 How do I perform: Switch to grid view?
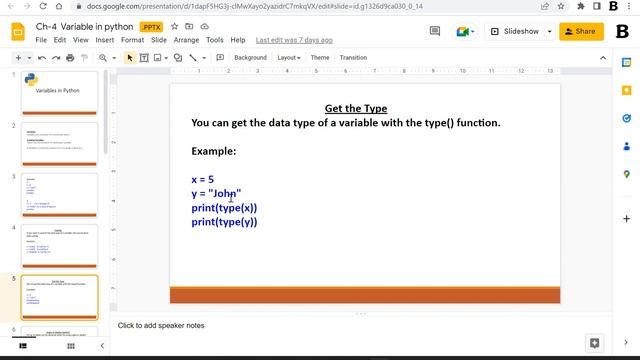71,346
